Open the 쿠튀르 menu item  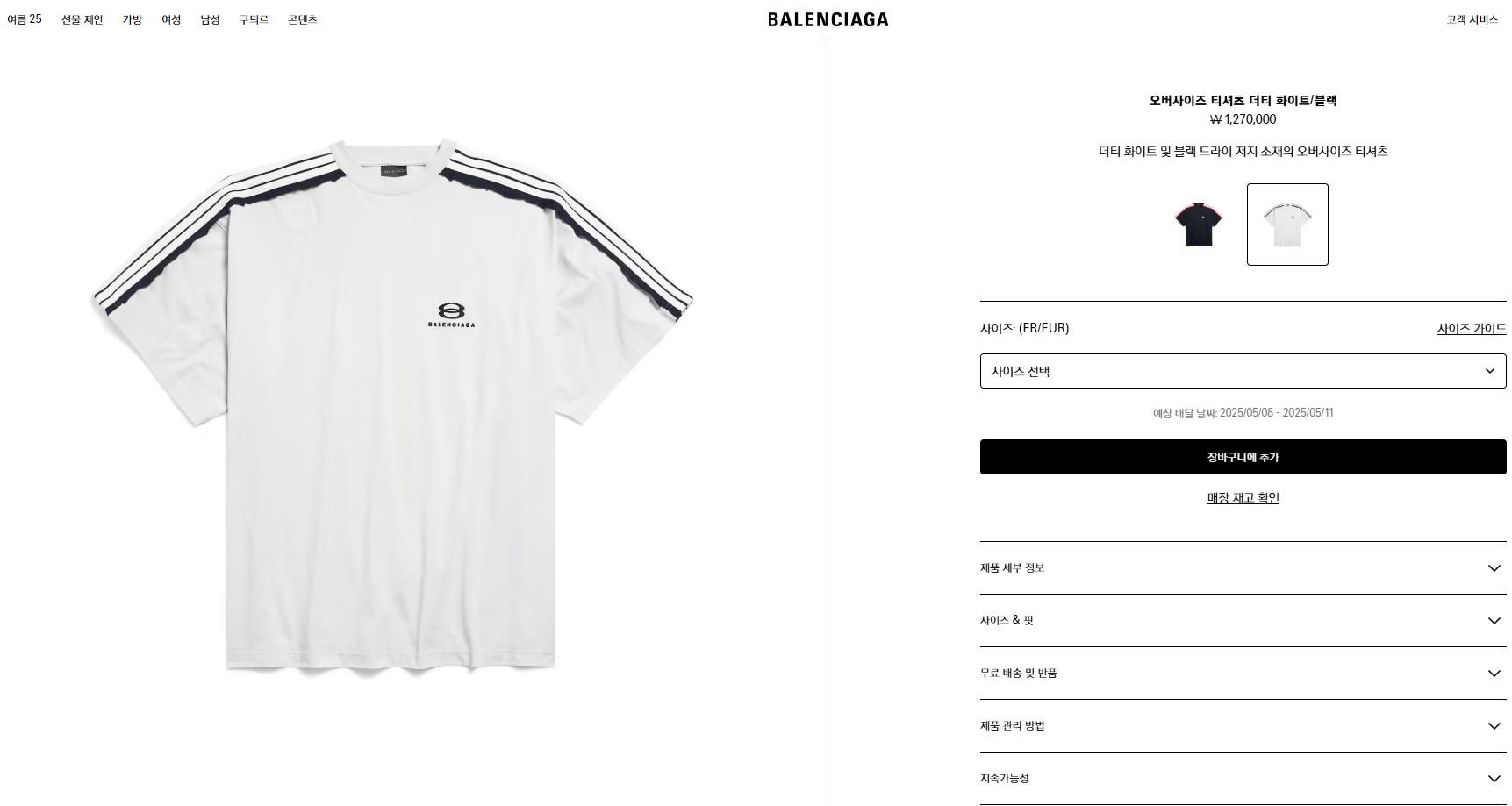click(x=254, y=19)
